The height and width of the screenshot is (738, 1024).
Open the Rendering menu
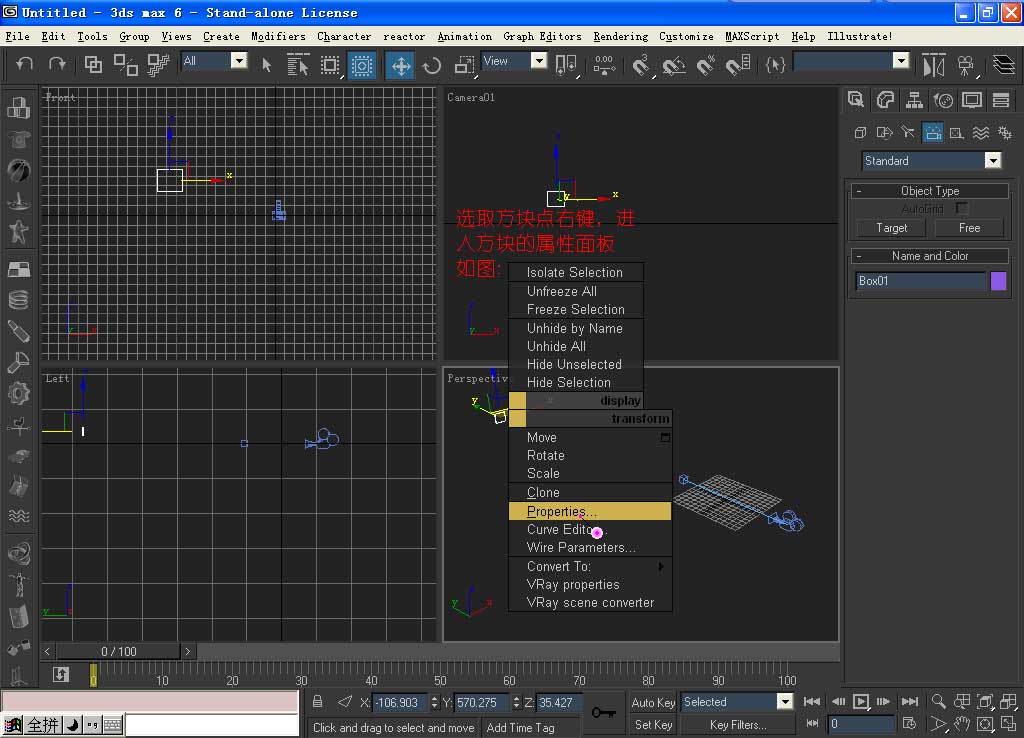click(x=620, y=37)
